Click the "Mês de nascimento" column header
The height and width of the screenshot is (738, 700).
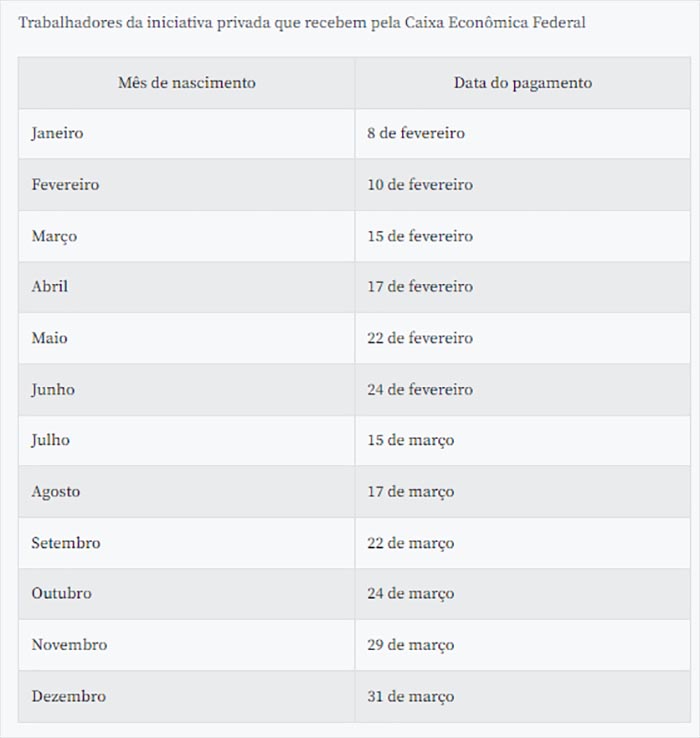pyautogui.click(x=186, y=83)
